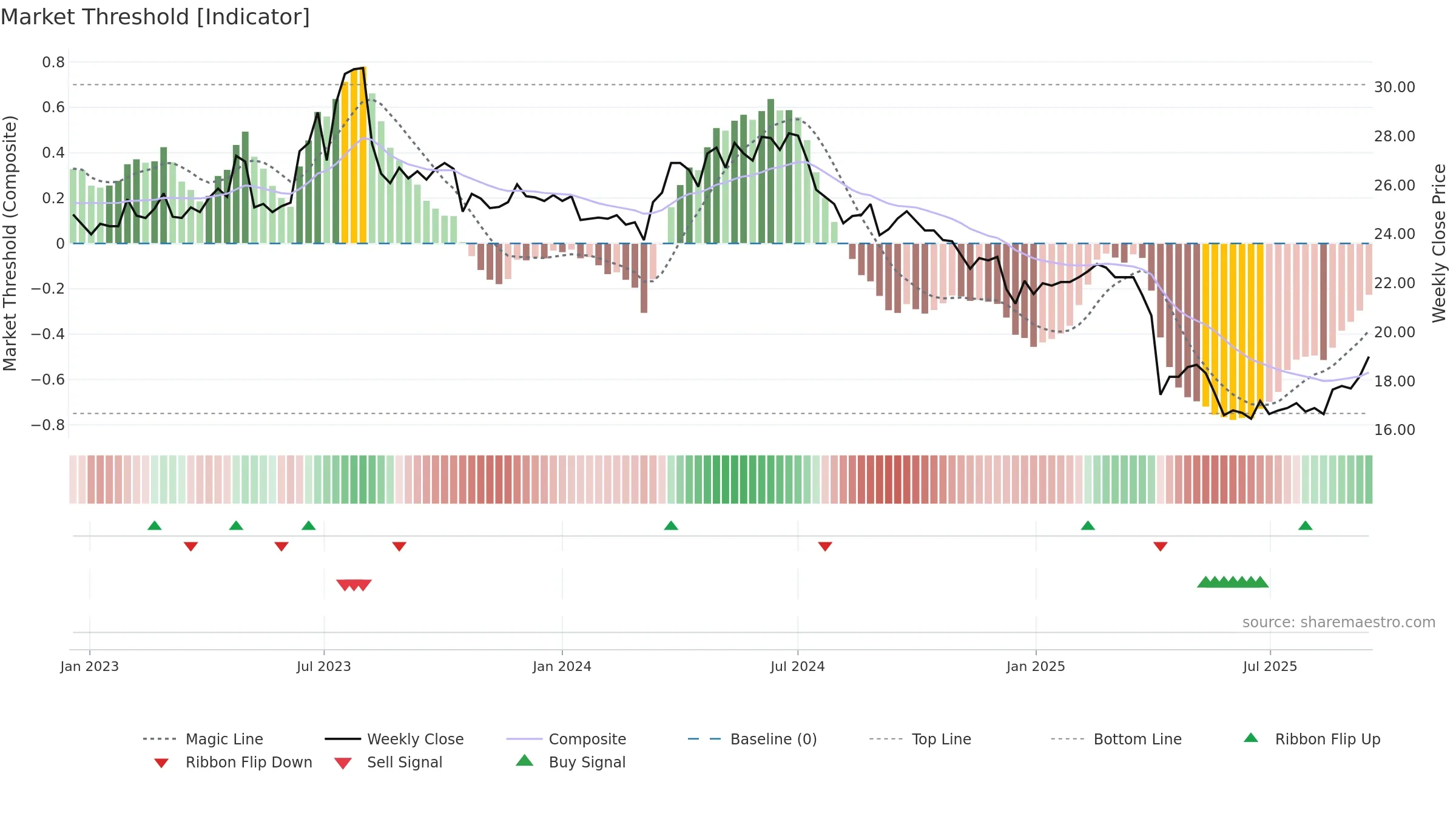Screen dimensions: 1456x819
Task: Toggle the Weekly Close legend entry
Action: (394, 739)
